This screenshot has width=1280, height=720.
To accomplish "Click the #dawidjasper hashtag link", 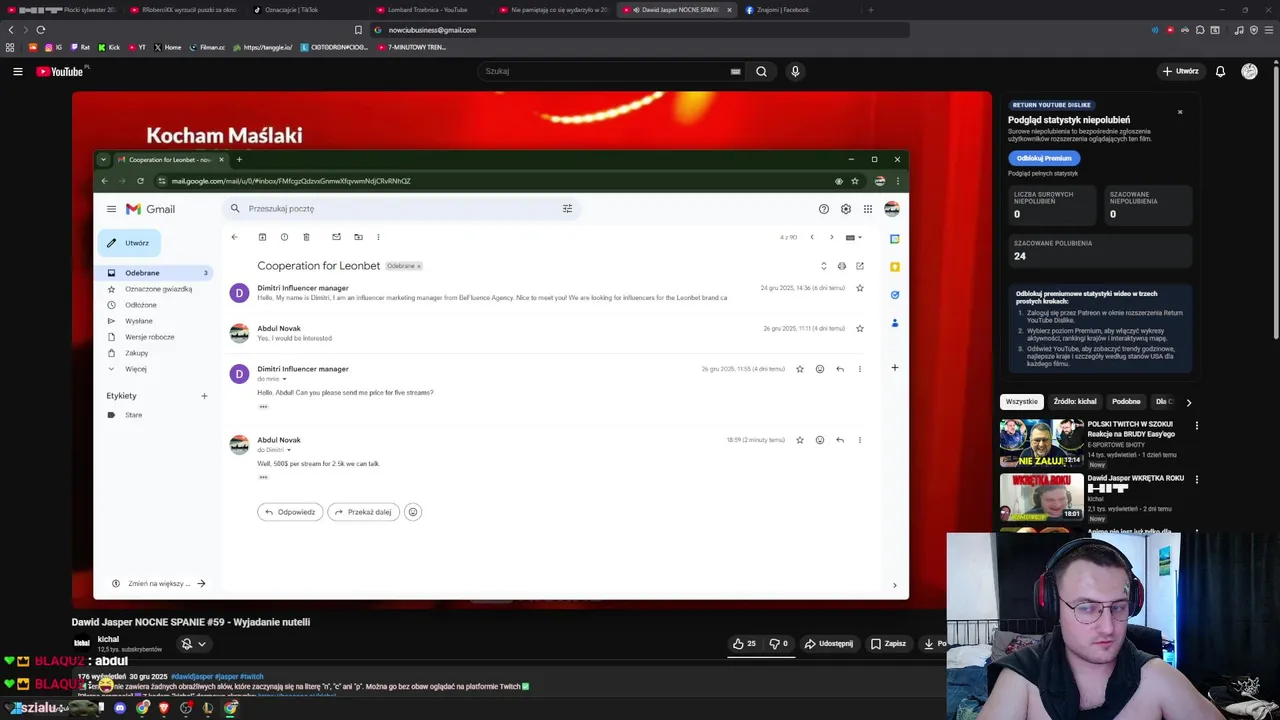I will click(190, 677).
